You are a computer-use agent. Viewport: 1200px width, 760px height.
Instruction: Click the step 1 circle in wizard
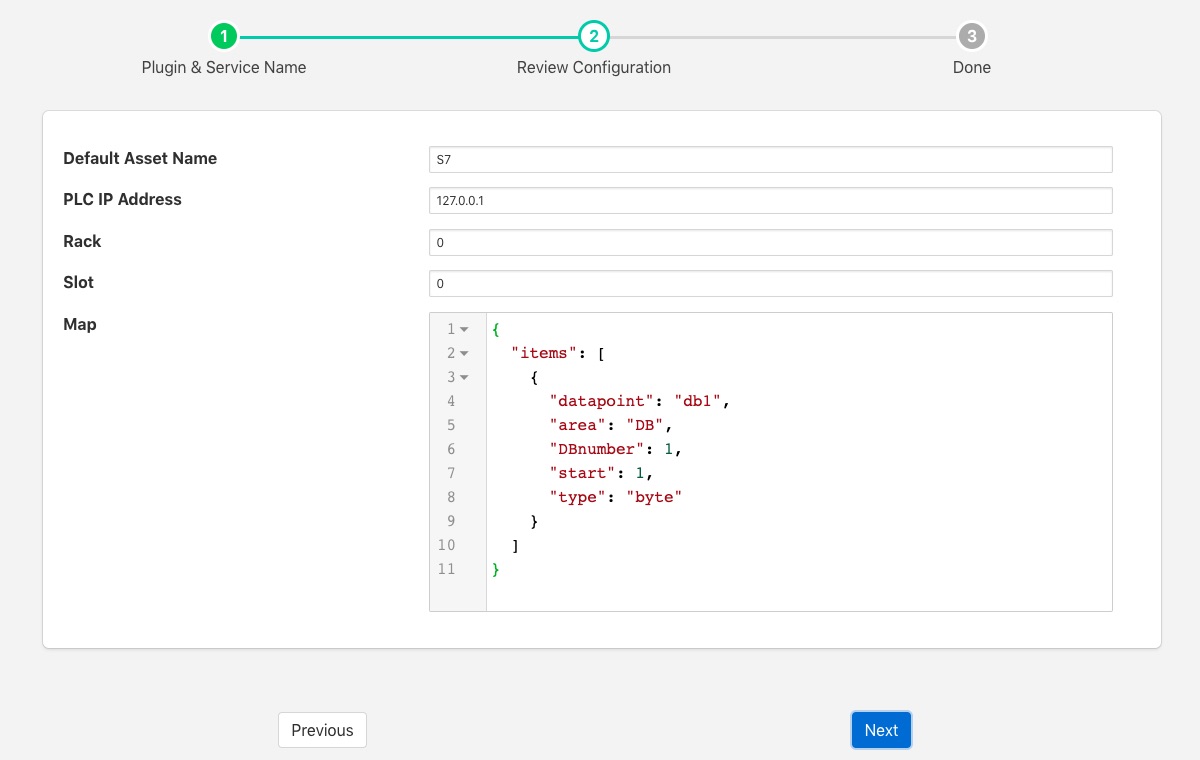(x=224, y=37)
